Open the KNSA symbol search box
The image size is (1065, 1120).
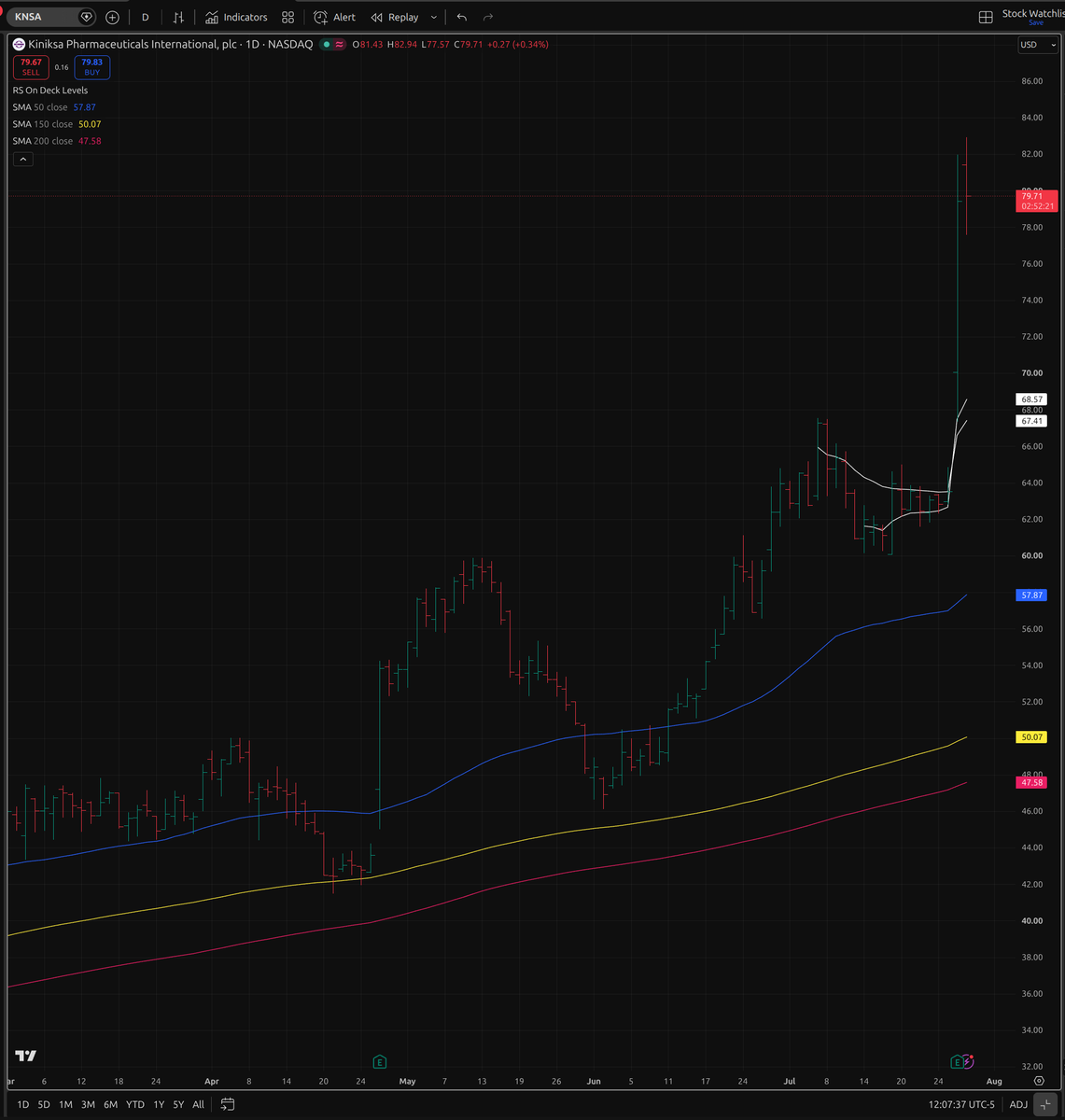point(43,17)
